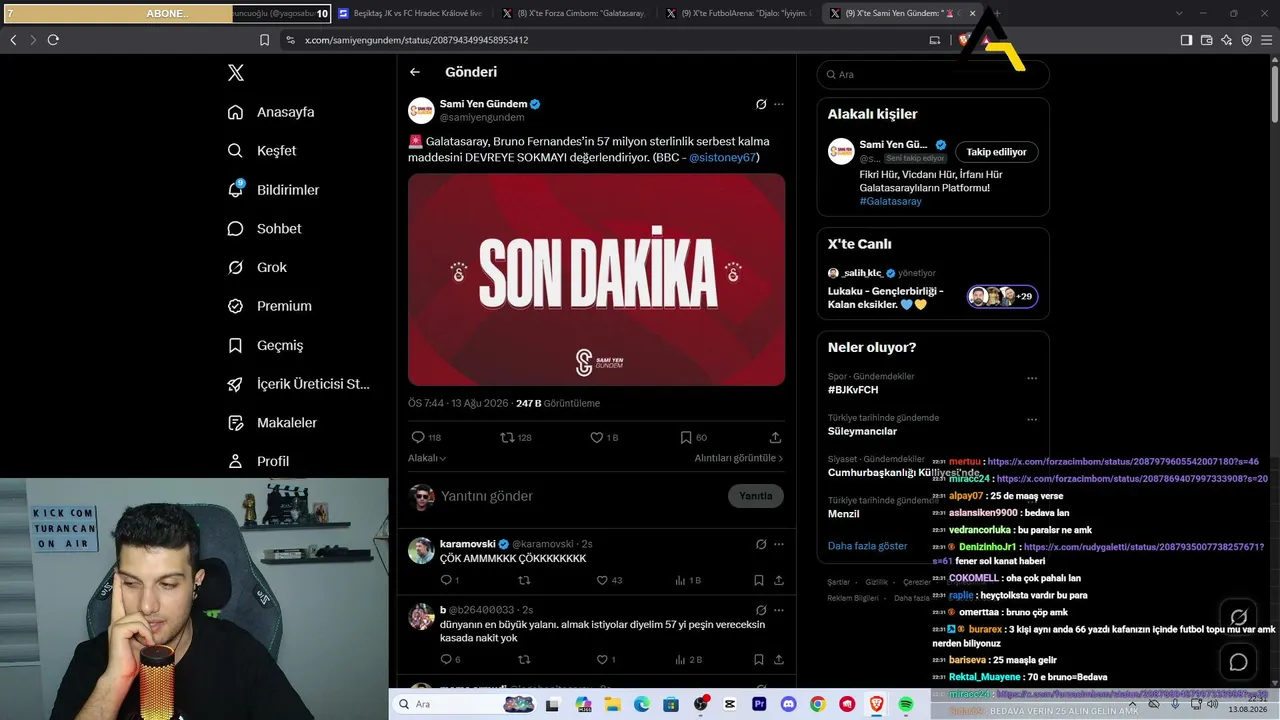This screenshot has width=1280, height=720.
Task: Go to X home via the X logo
Action: pyautogui.click(x=236, y=73)
